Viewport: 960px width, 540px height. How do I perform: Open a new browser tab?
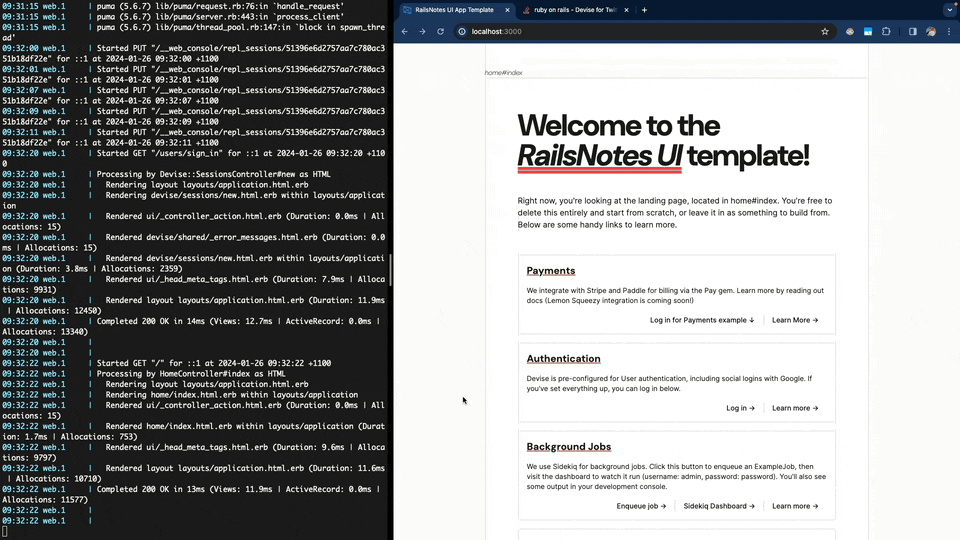click(x=644, y=10)
